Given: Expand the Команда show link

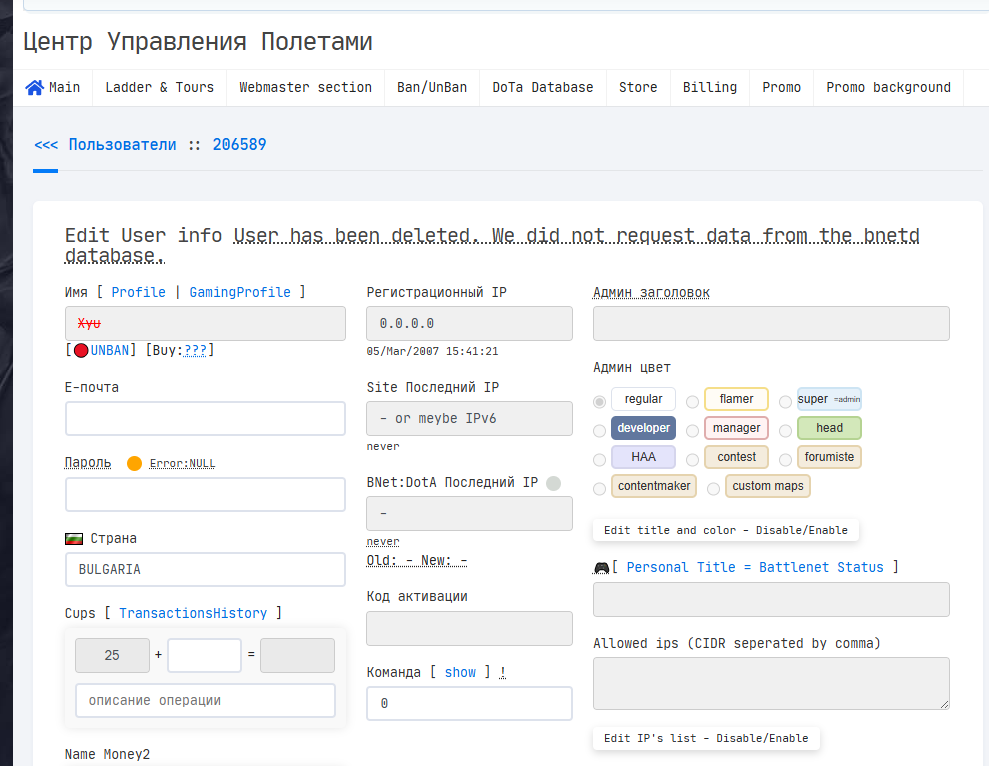Looking at the screenshot, I should tap(460, 673).
